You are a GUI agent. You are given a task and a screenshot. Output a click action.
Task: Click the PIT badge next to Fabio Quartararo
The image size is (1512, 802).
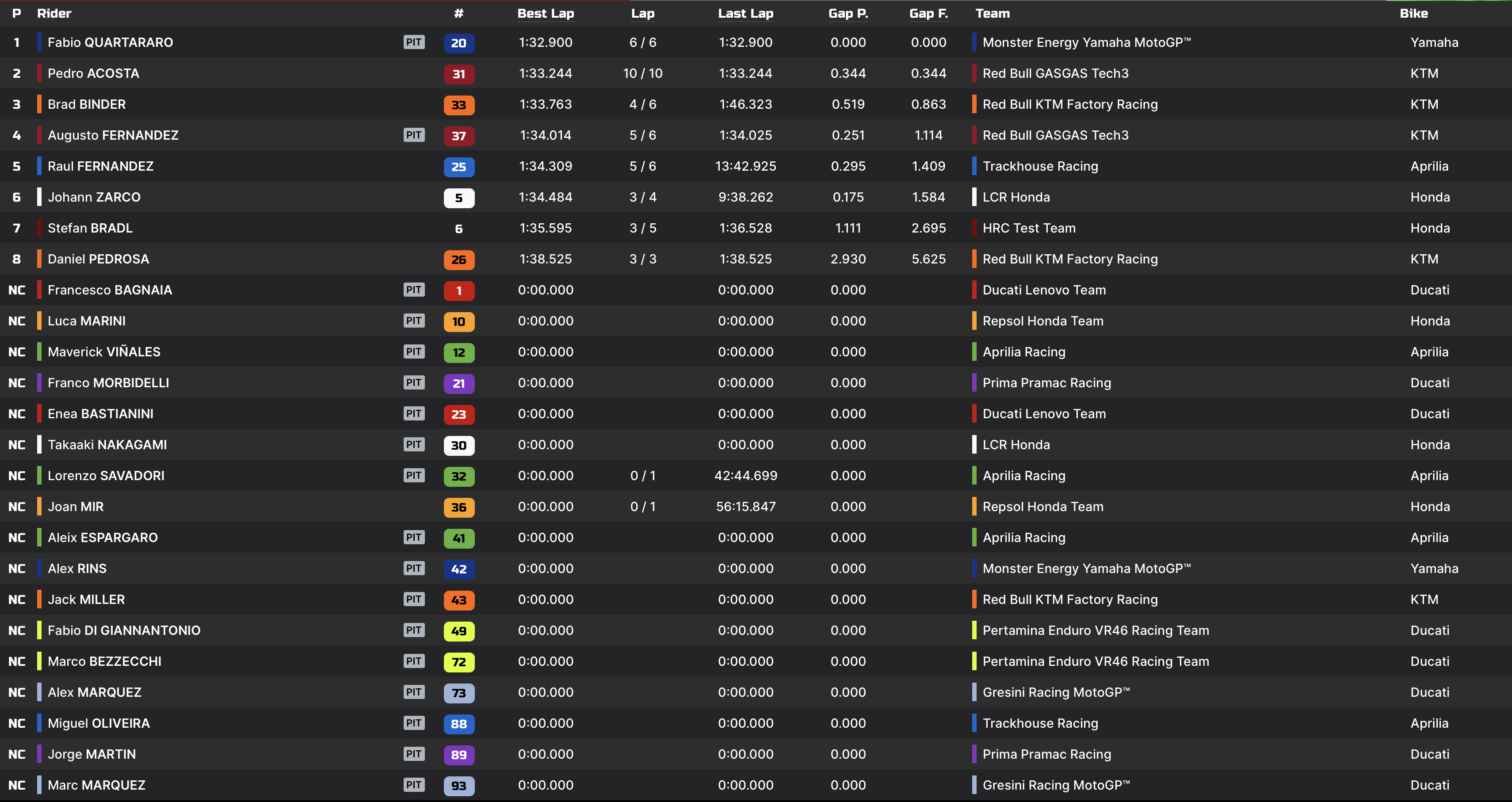pos(414,42)
